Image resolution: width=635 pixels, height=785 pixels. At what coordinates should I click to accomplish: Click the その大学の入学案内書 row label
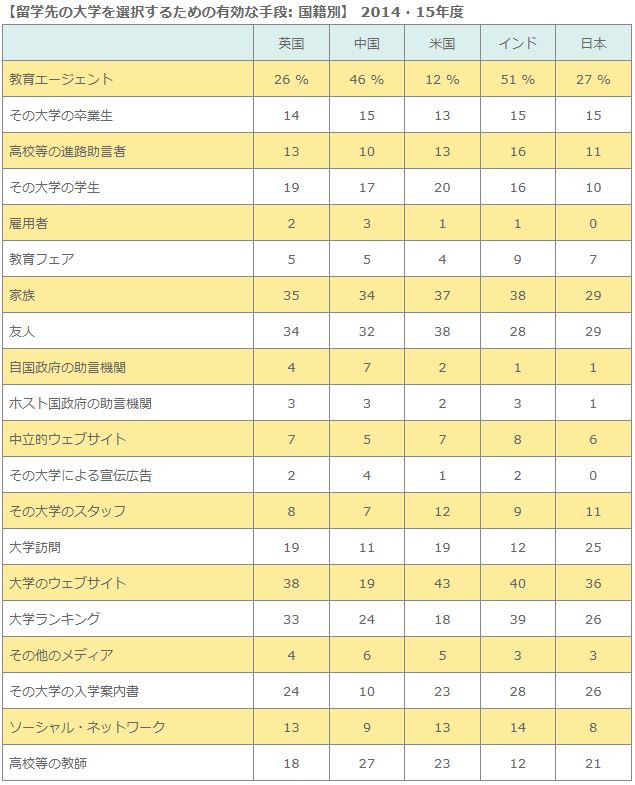tap(74, 691)
